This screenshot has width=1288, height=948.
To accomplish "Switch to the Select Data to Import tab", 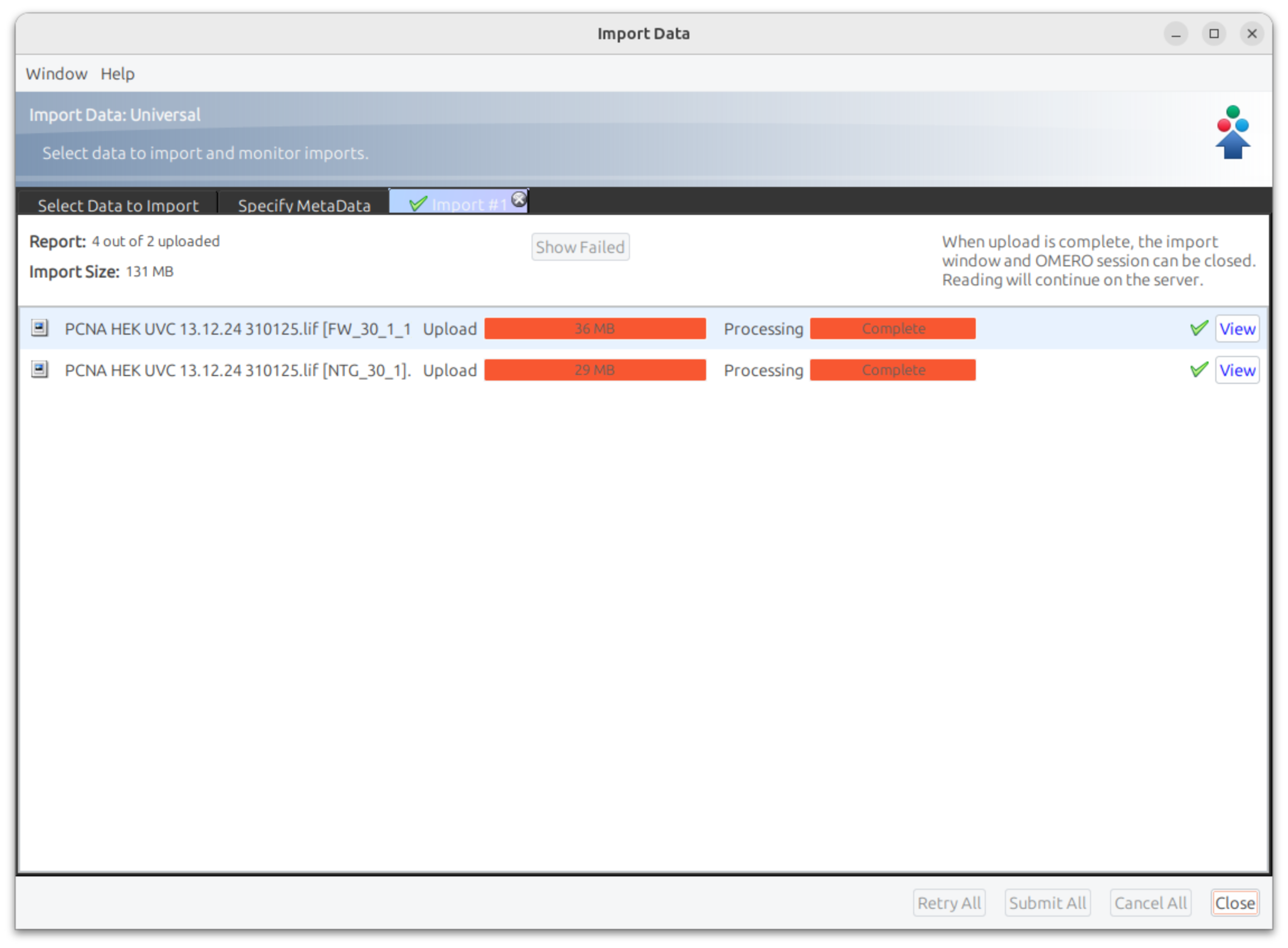I will click(x=118, y=205).
